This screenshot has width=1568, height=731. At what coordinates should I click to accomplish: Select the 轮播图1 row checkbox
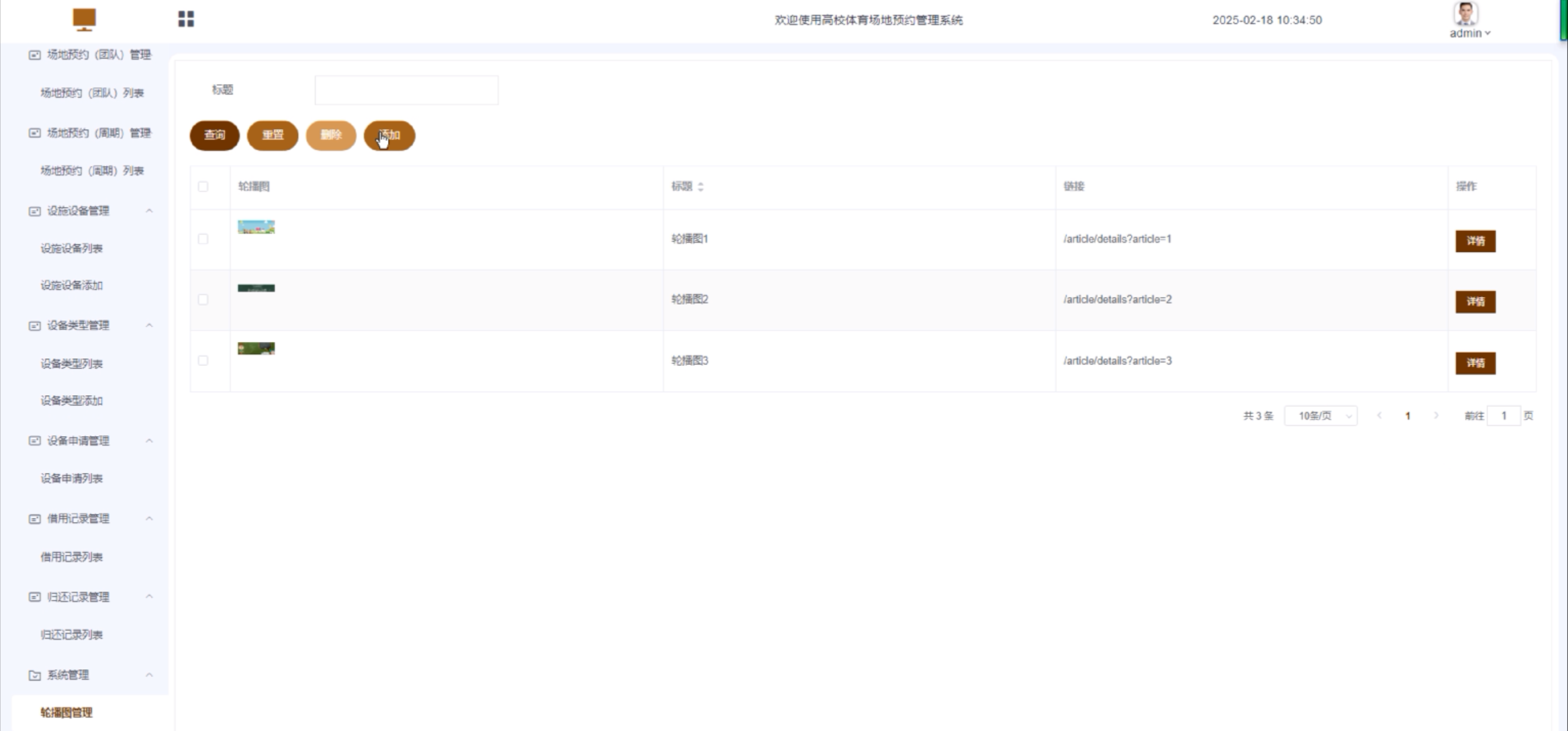tap(203, 239)
